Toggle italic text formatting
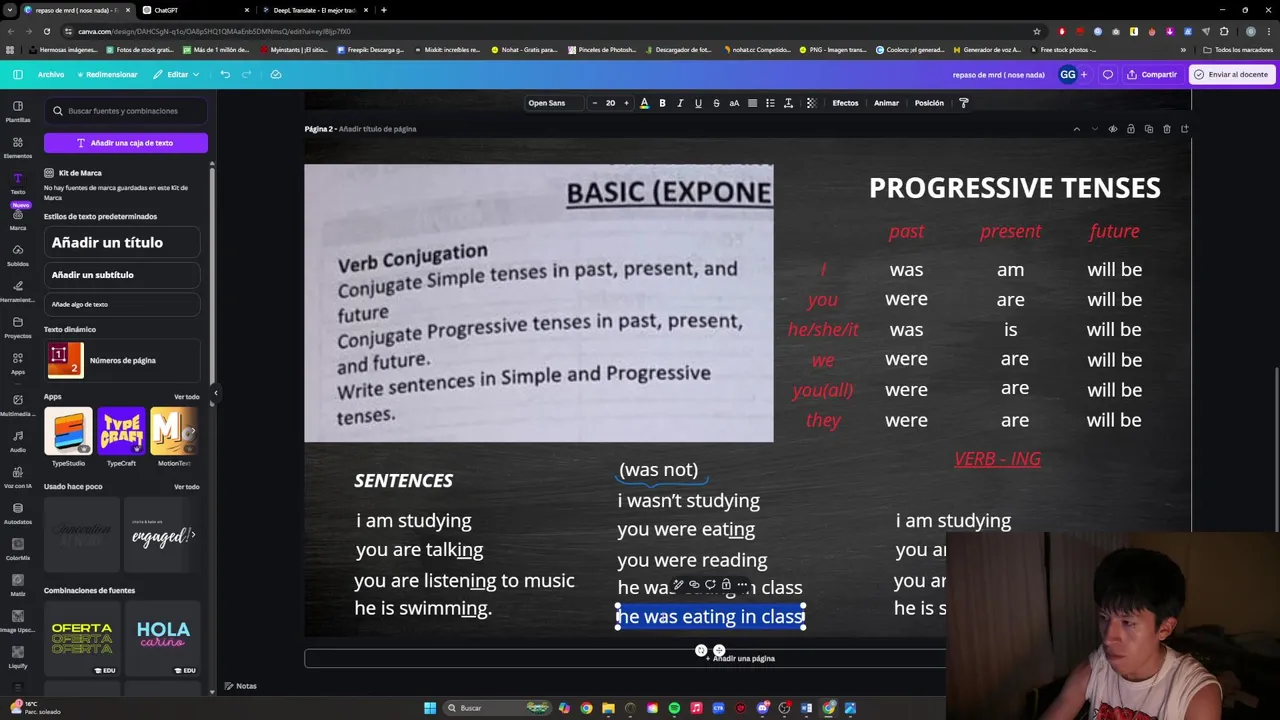Viewport: 1280px width, 720px height. (680, 103)
